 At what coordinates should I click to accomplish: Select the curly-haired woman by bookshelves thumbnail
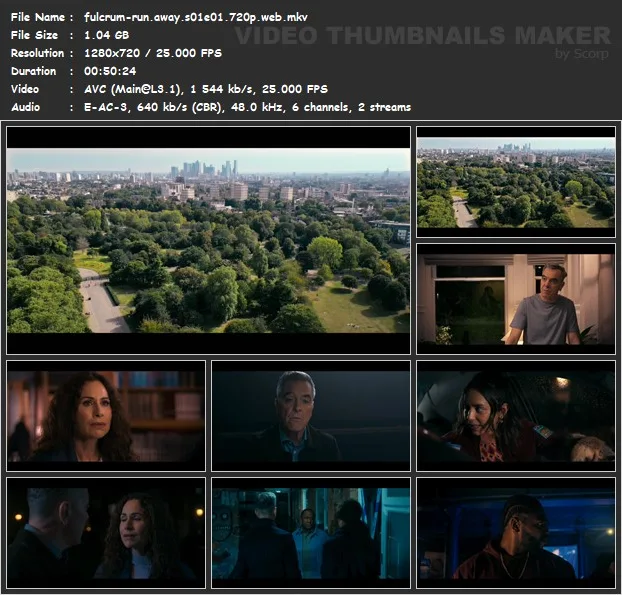point(106,416)
